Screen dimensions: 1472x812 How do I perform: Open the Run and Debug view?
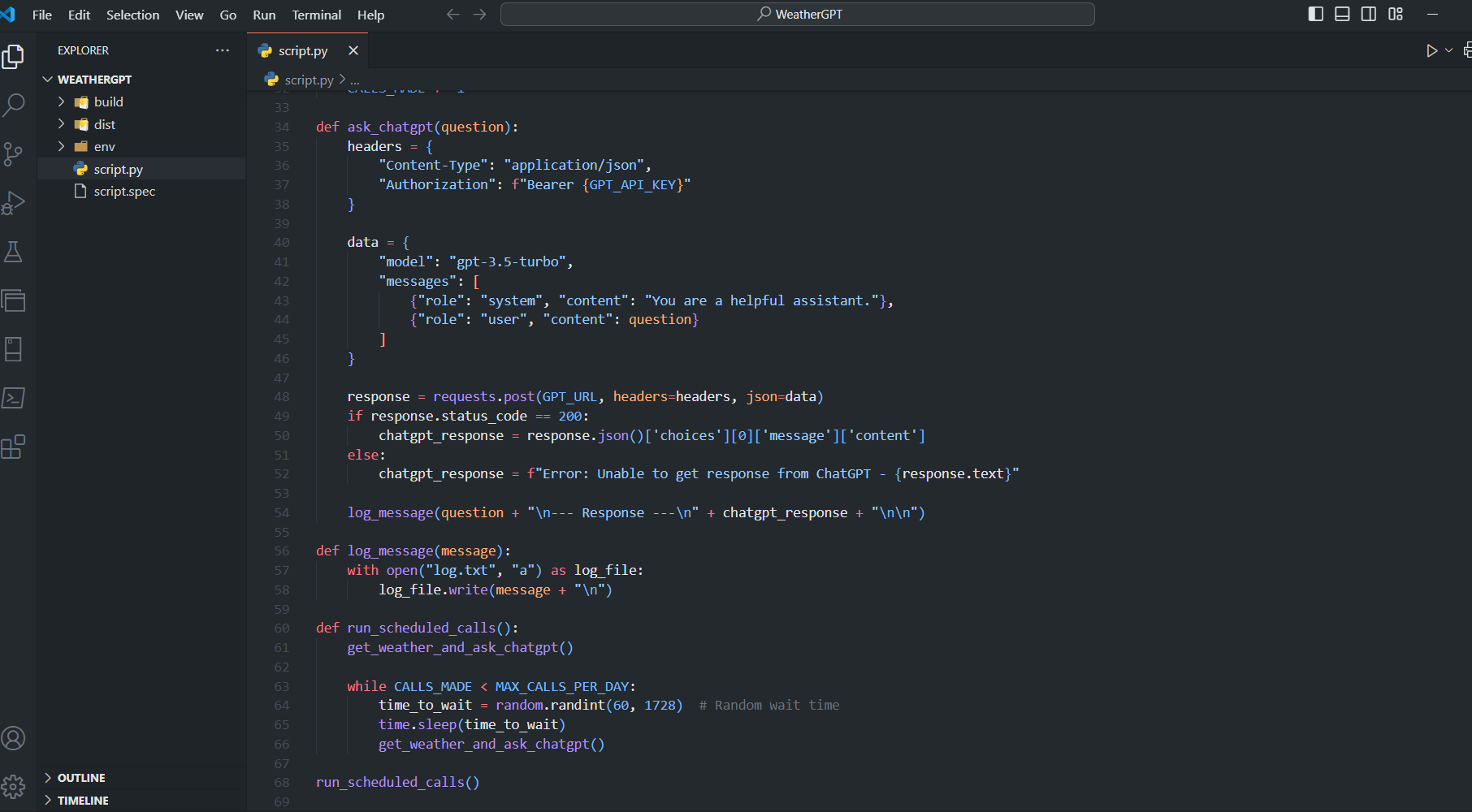[14, 202]
